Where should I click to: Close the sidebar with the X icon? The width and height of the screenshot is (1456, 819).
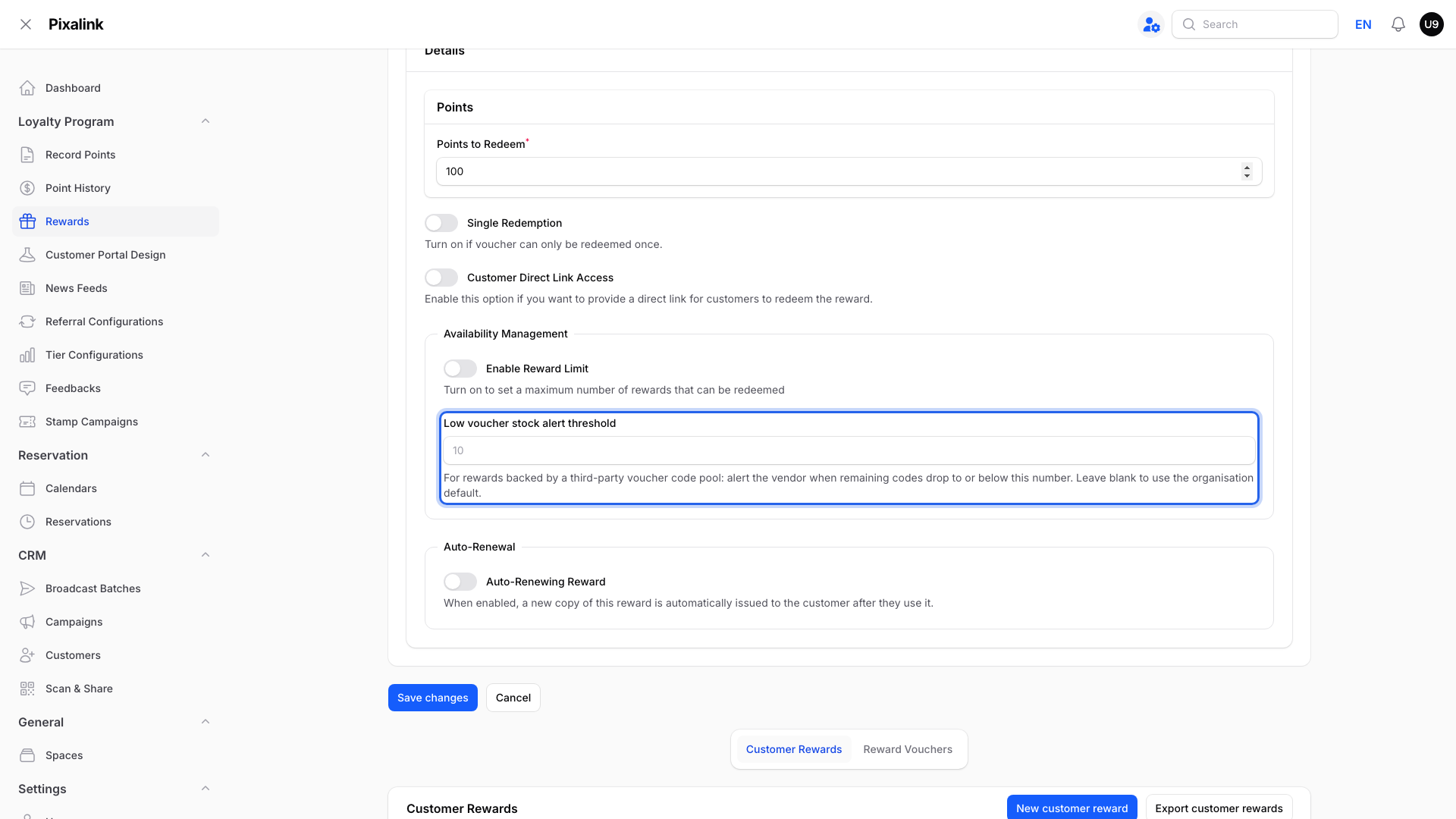[26, 24]
